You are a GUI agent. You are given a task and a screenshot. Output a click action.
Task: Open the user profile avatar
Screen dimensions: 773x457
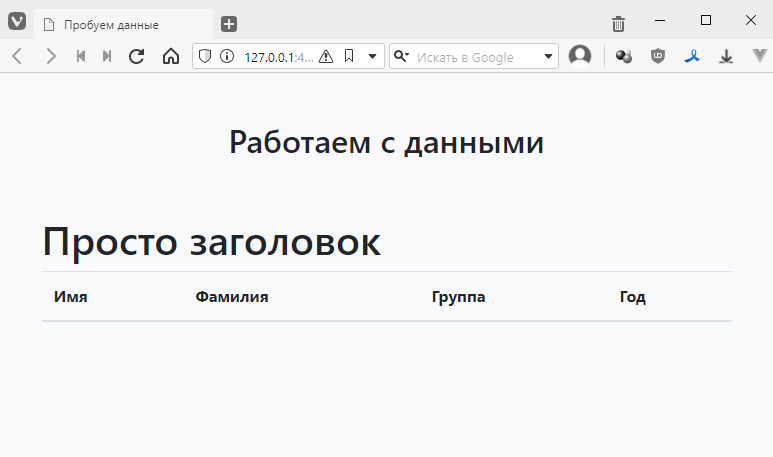[x=580, y=57]
